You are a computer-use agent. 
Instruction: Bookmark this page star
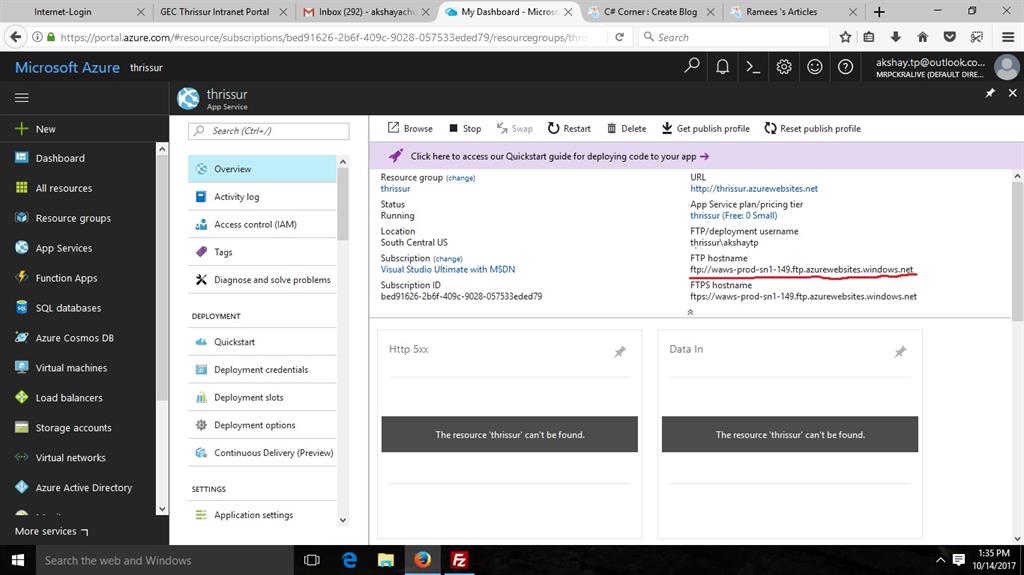[845, 37]
